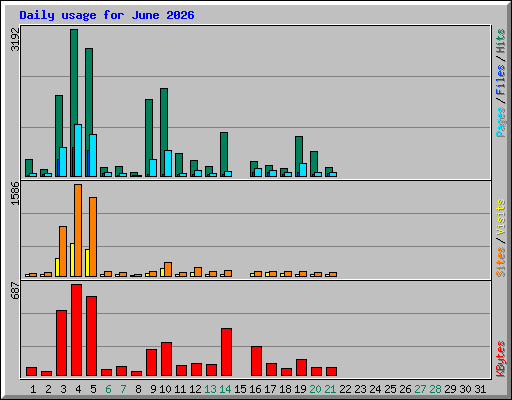This screenshot has width=512, height=400.
Task: Select the orange sites bar for day 4
Action: click(78, 230)
